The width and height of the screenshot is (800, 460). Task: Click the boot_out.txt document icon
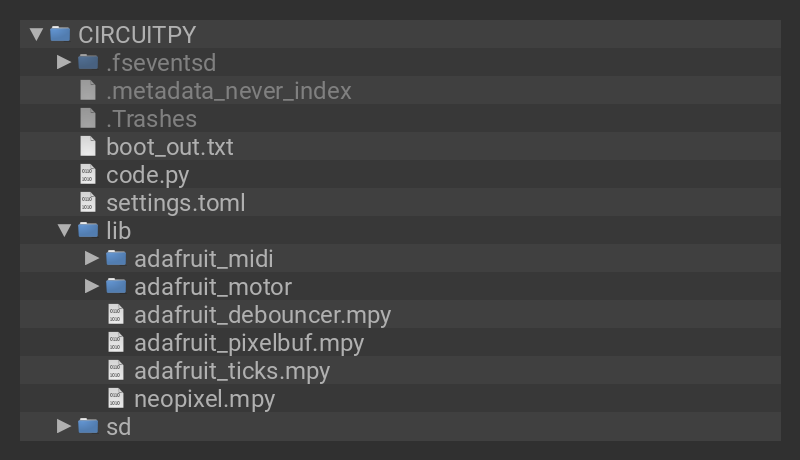88,146
